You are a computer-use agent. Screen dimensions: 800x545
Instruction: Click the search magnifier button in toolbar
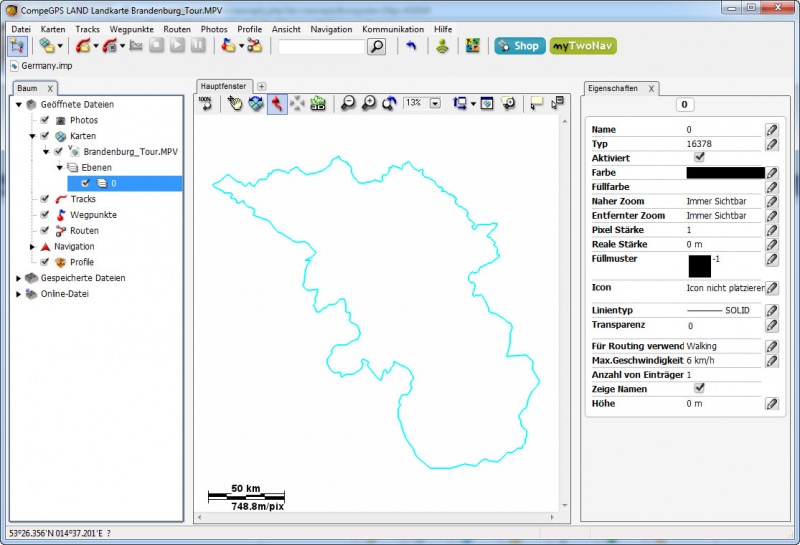coord(376,46)
